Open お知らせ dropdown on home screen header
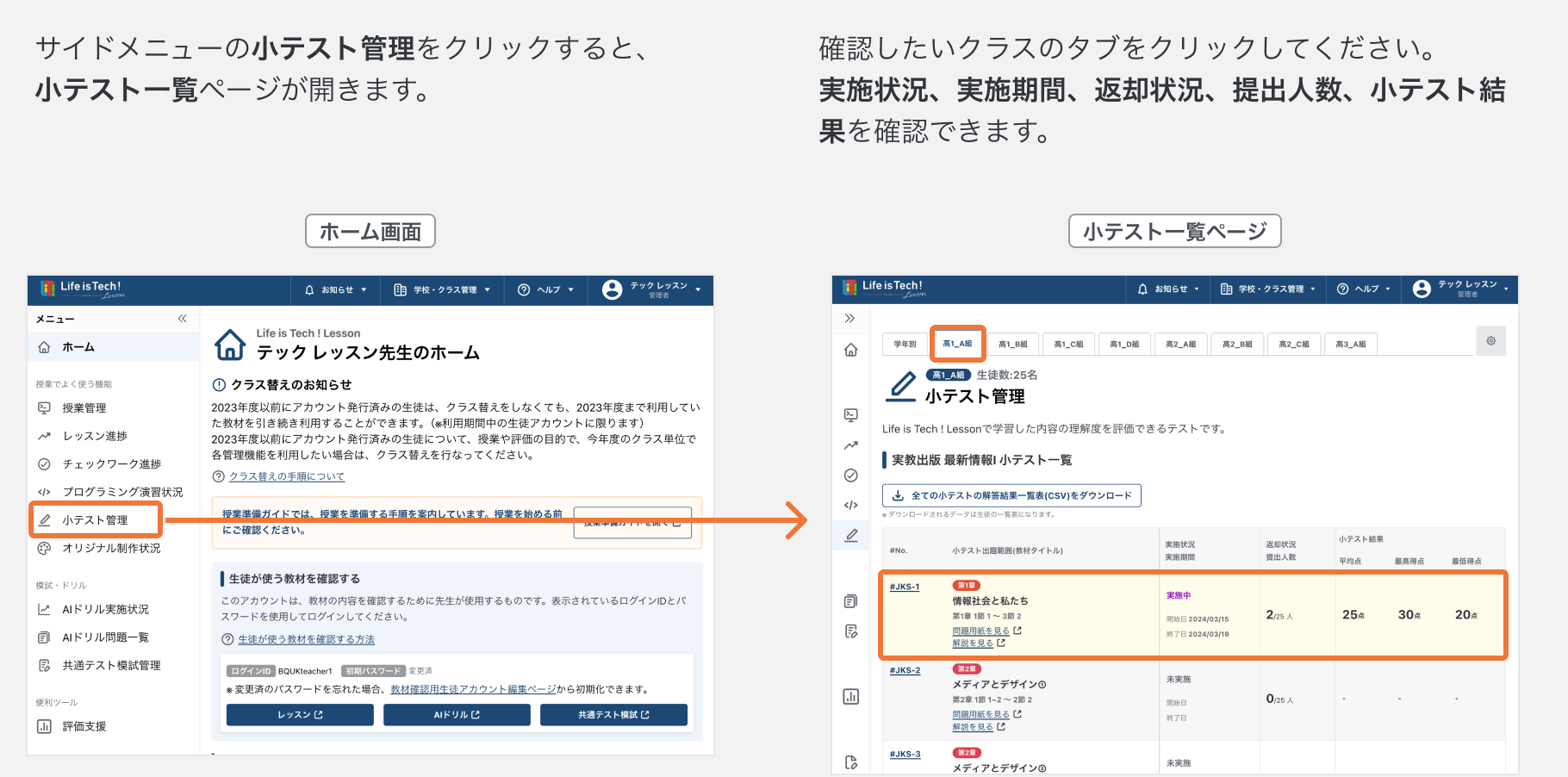 pos(336,290)
